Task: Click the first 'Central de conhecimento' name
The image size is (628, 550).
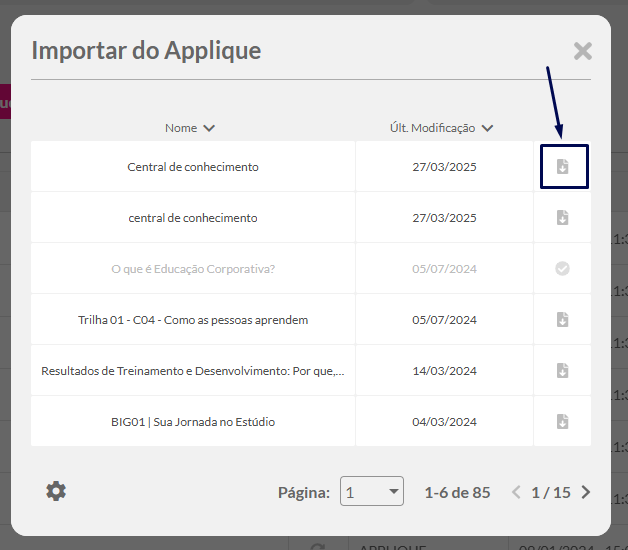Action: [193, 167]
